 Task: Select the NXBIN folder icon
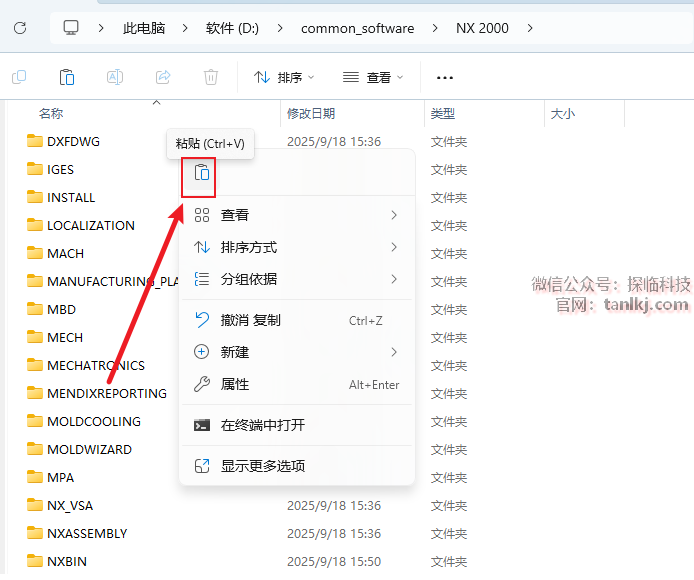tap(35, 561)
